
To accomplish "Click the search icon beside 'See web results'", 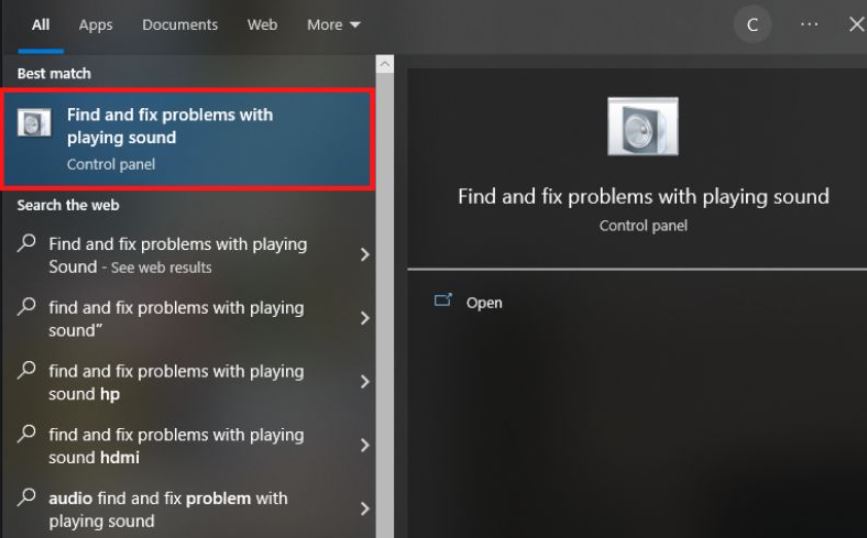I will (27, 243).
